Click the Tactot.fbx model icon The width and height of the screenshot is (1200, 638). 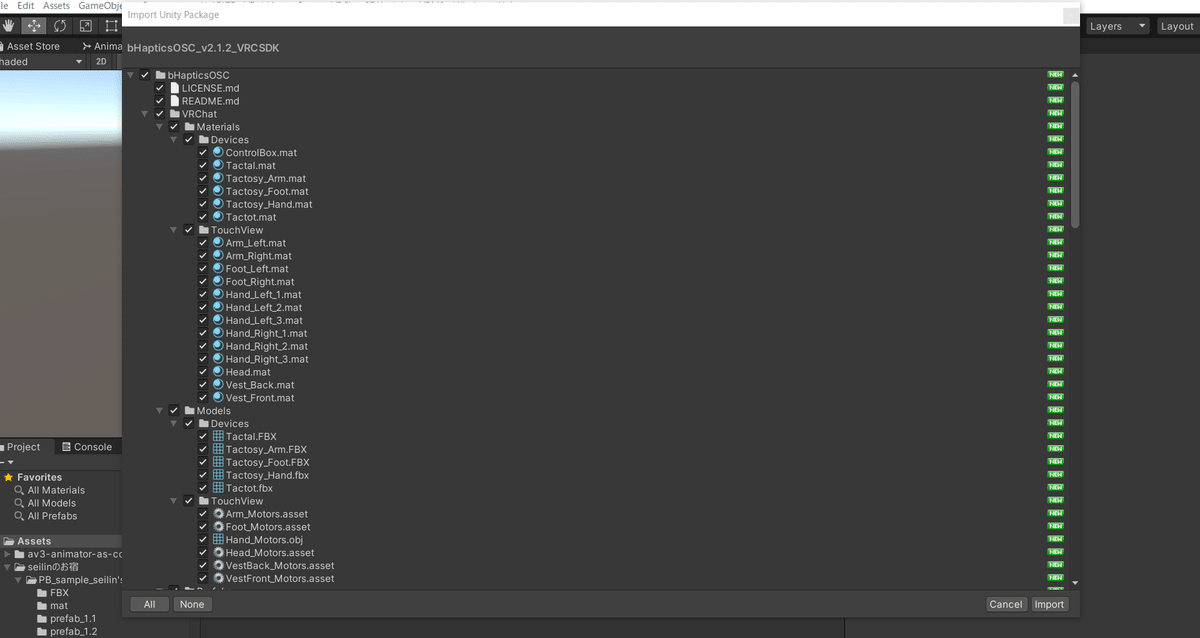tap(218, 488)
